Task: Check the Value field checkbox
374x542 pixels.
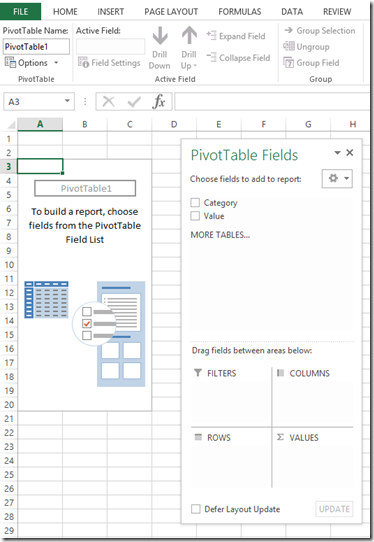Action: (x=195, y=216)
